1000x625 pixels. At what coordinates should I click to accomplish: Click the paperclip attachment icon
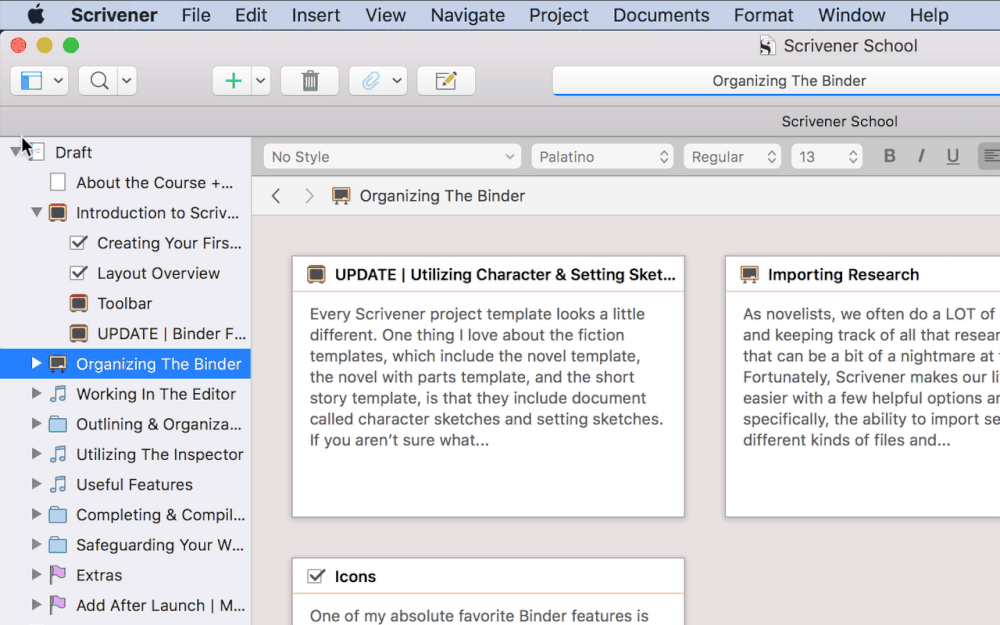tap(370, 81)
